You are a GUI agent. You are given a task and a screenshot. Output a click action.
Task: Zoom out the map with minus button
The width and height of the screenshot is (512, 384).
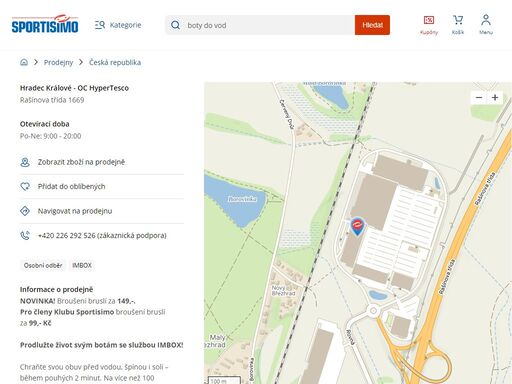479,97
